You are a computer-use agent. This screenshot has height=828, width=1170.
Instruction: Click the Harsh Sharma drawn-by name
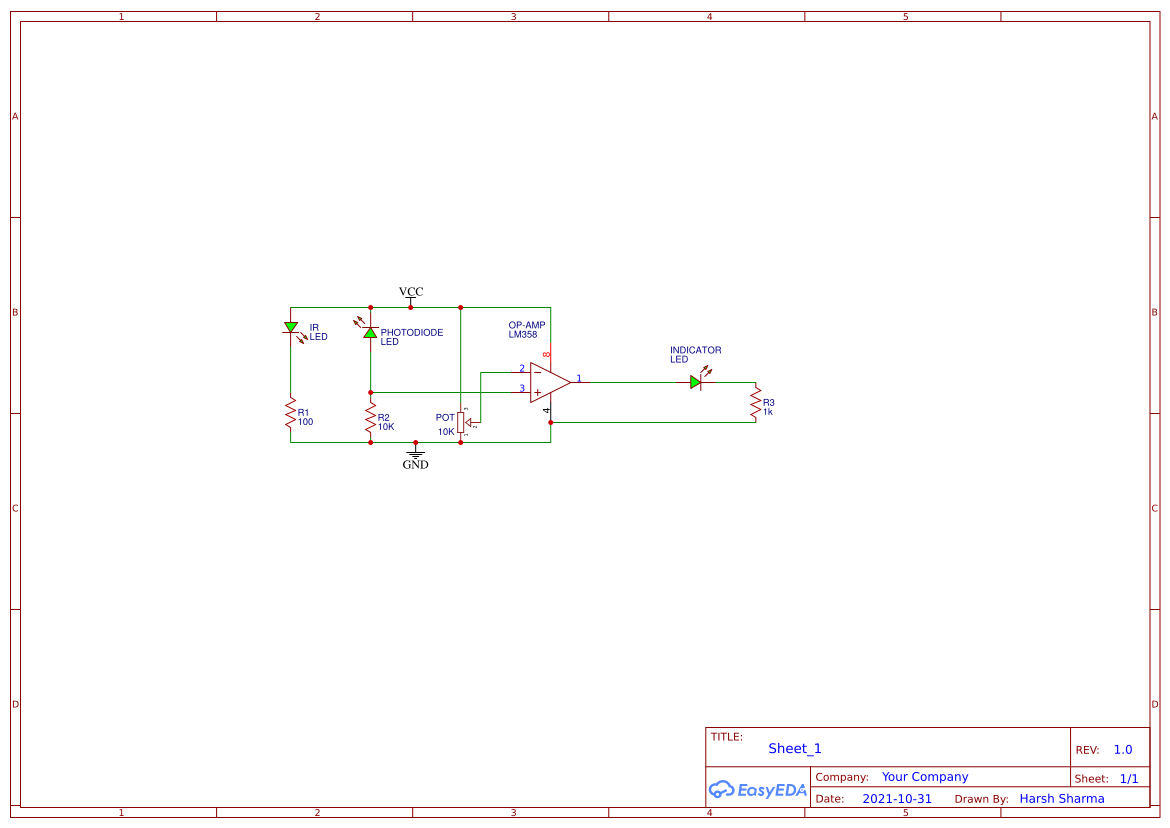1062,799
